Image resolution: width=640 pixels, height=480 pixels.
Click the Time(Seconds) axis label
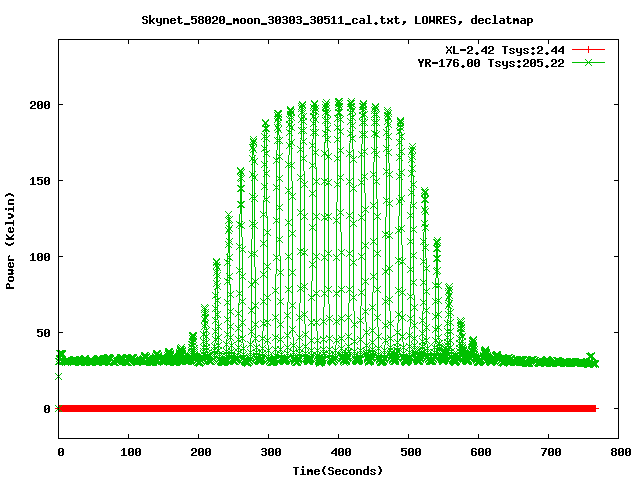338,471
